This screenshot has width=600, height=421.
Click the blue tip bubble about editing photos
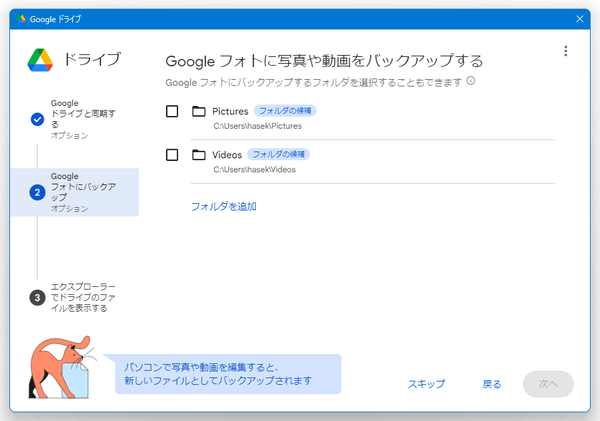tap(228, 374)
